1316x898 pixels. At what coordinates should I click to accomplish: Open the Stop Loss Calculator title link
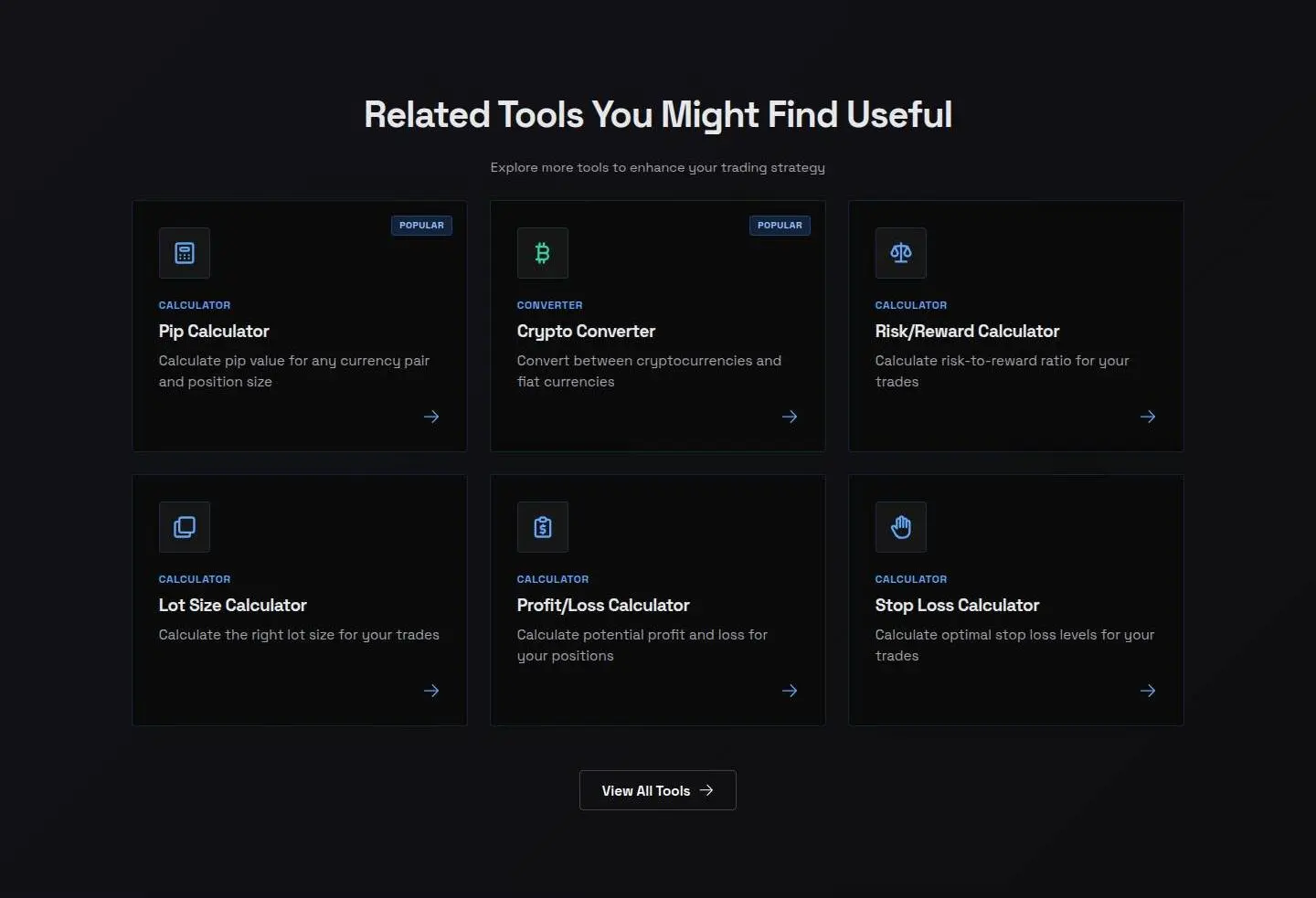(957, 606)
